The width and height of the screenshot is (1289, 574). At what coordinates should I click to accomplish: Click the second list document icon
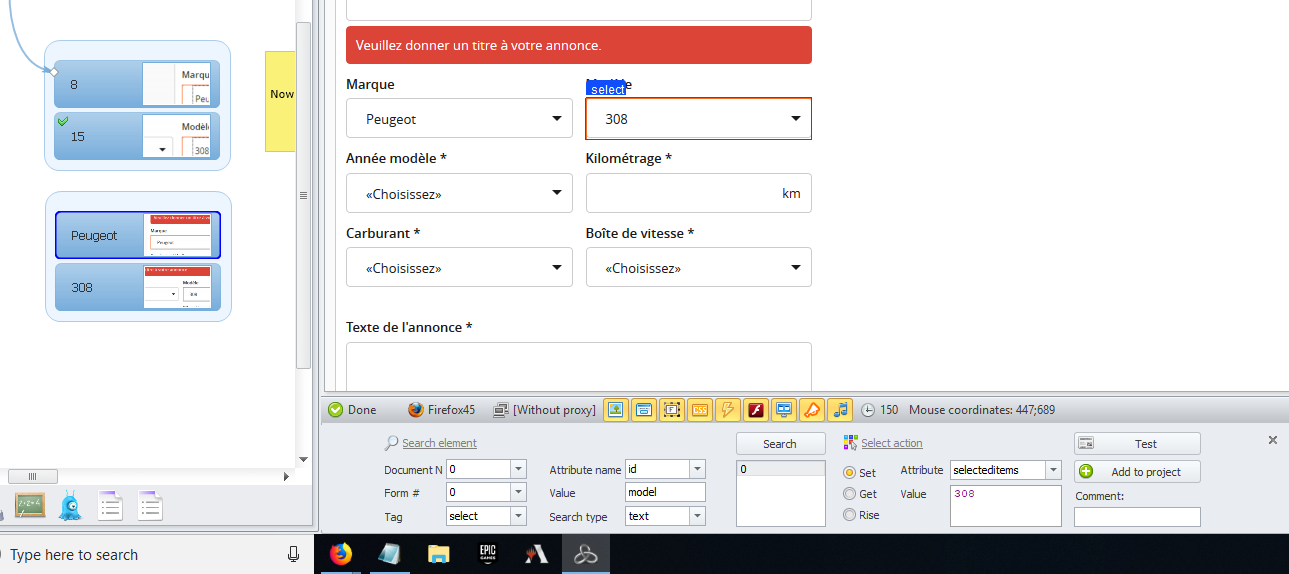point(150,506)
